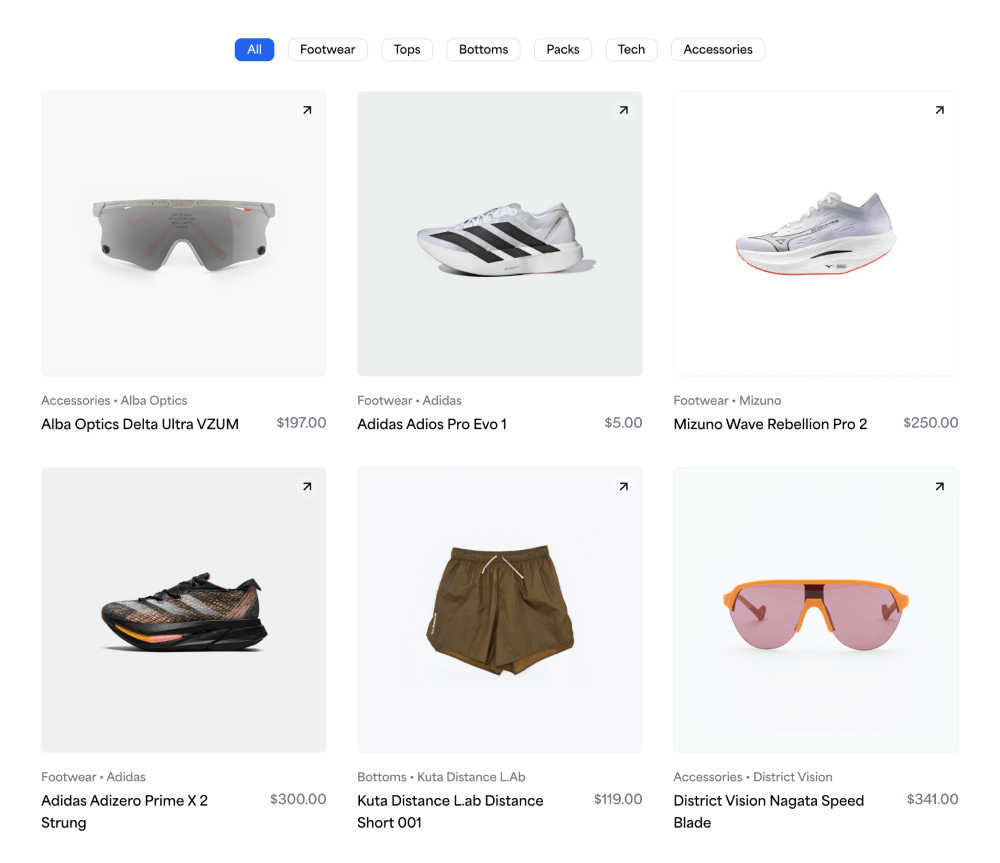The width and height of the screenshot is (1000, 863).
Task: View the orange-framed sunglasses image
Action: pyautogui.click(x=816, y=610)
